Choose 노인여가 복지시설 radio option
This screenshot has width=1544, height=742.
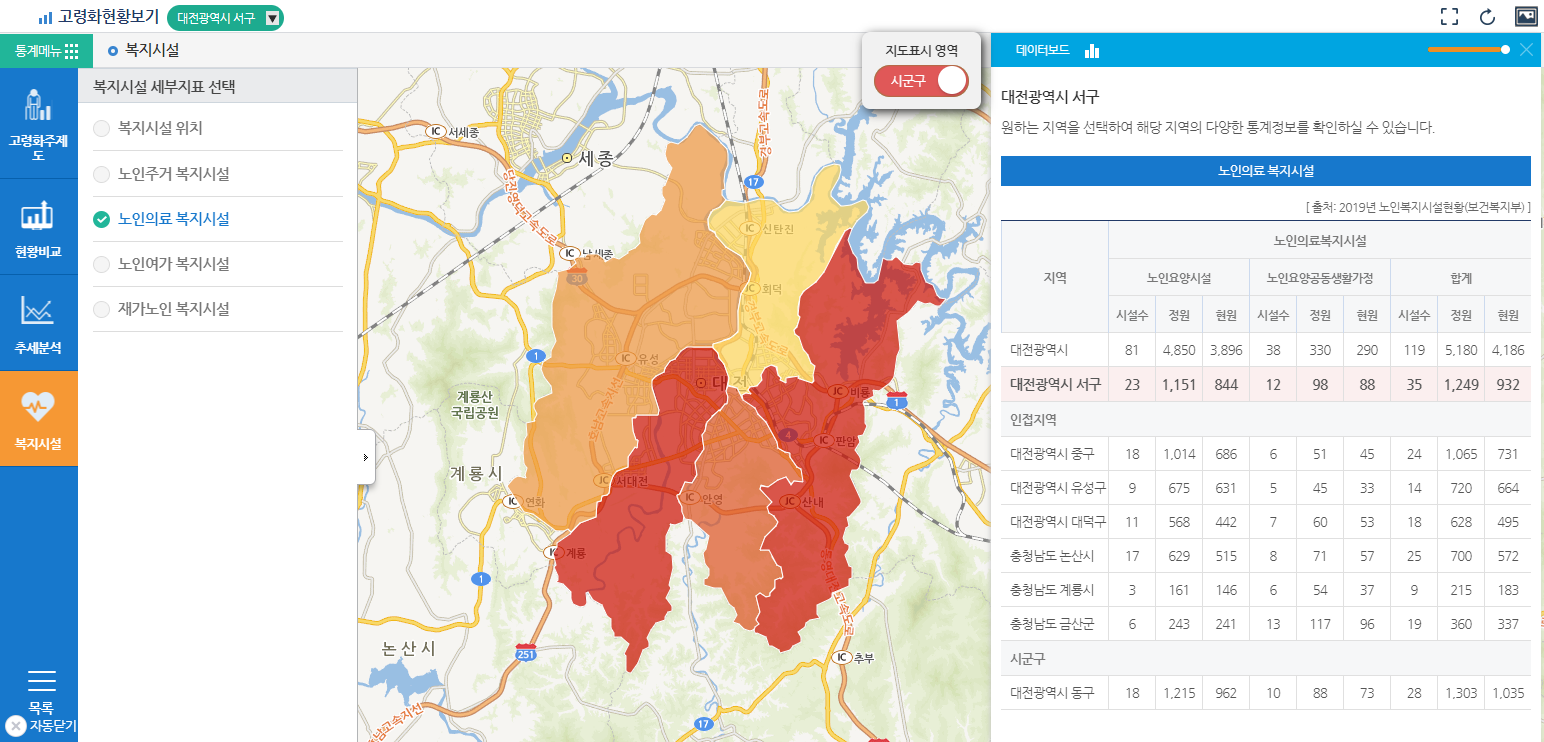pyautogui.click(x=102, y=264)
